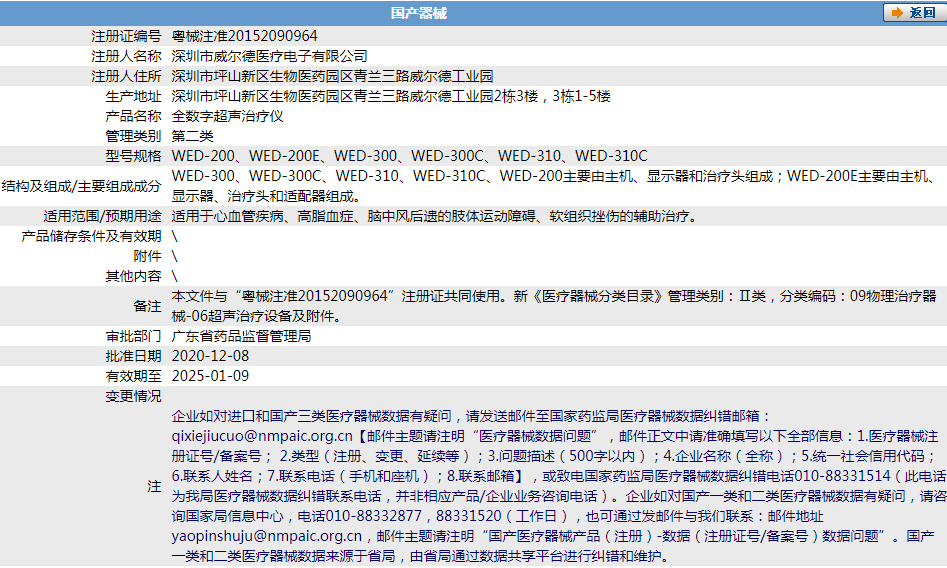This screenshot has height=568, width=947.
Task: Select the 注册人住所 address value
Action: (x=332, y=76)
